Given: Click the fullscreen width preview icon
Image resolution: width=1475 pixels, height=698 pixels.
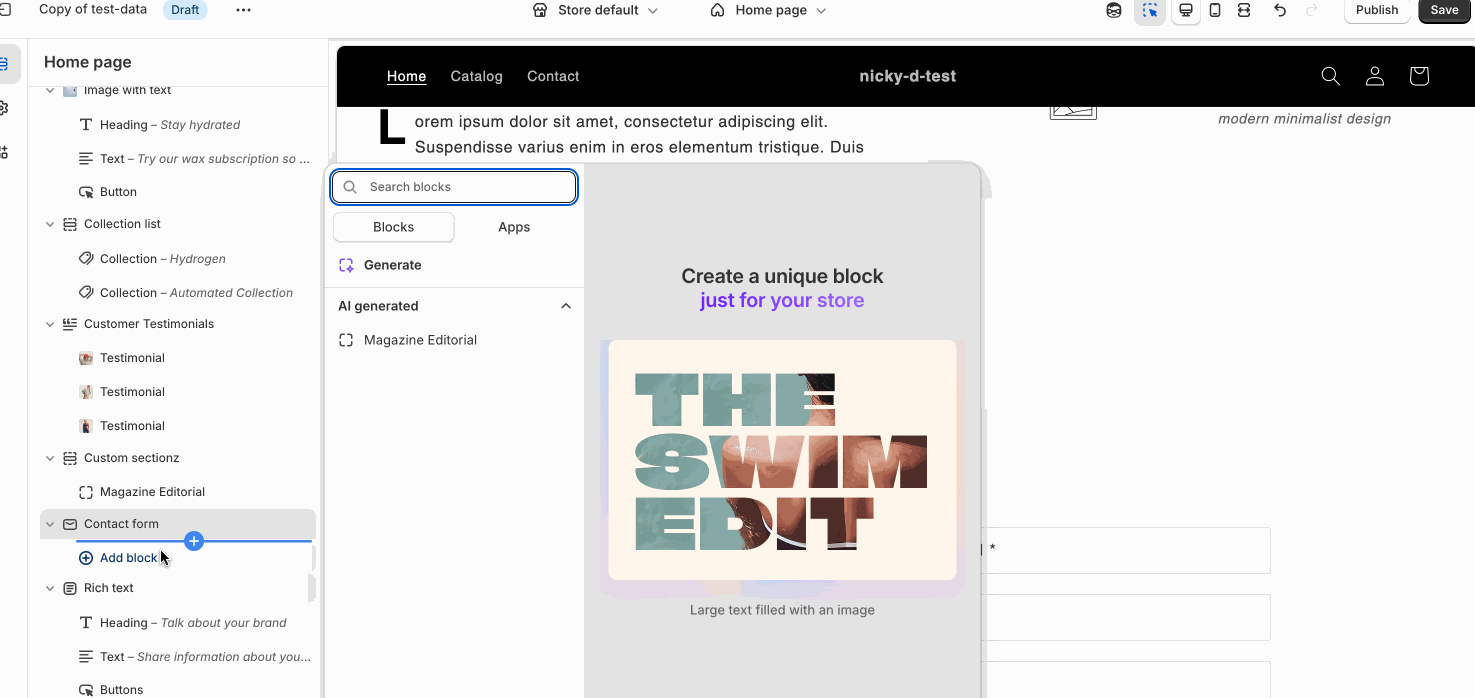Looking at the screenshot, I should coord(1244,10).
